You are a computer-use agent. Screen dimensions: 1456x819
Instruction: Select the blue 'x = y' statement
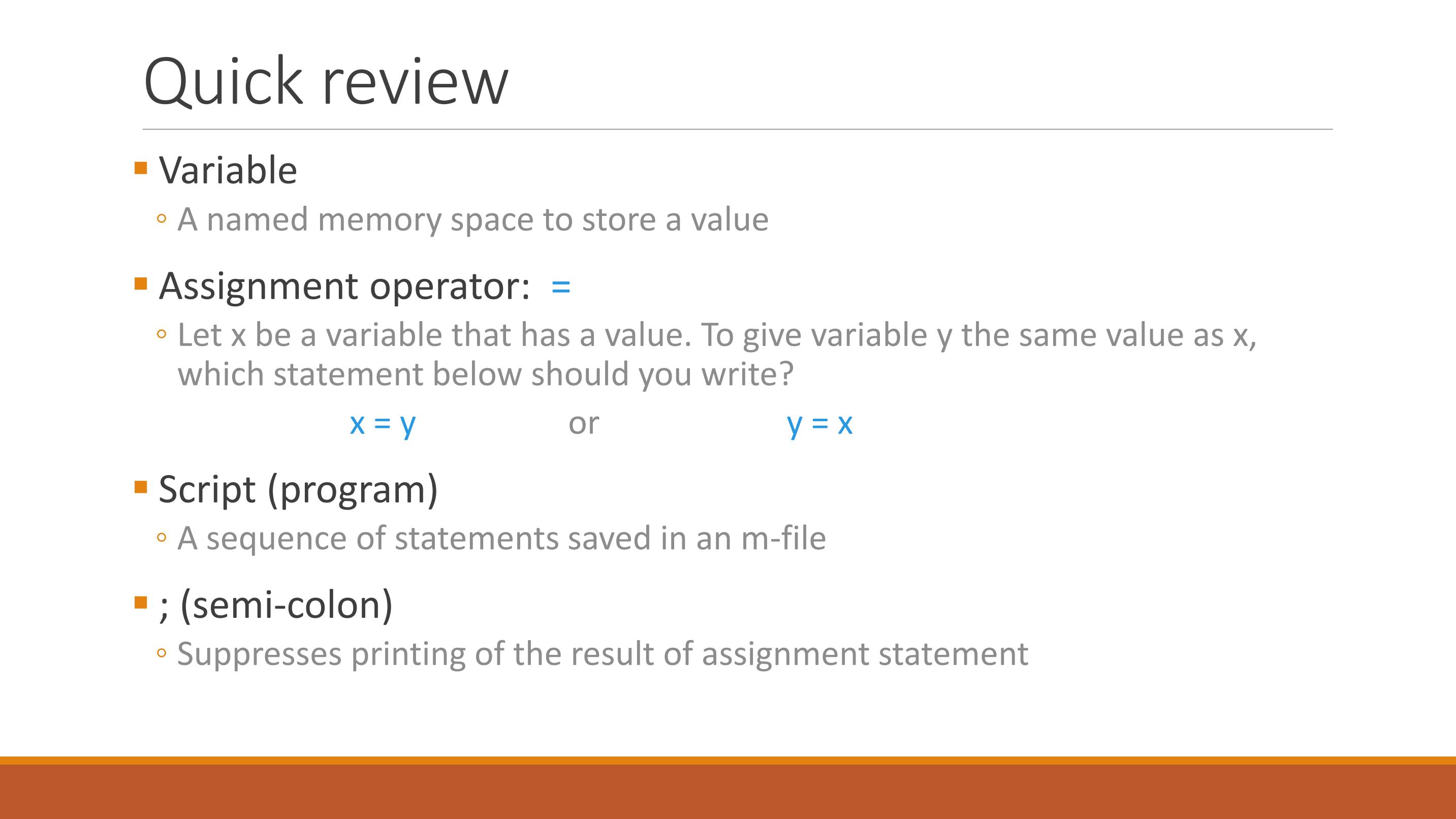point(383,424)
